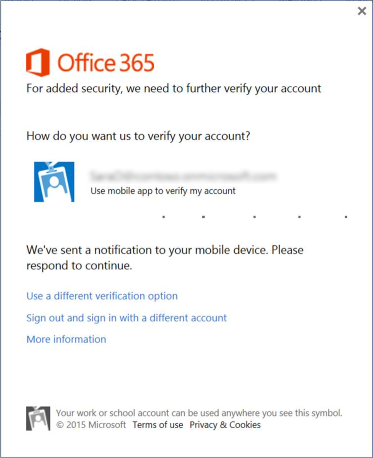
Task: Click the work or school account symbol note
Action: pos(199,413)
